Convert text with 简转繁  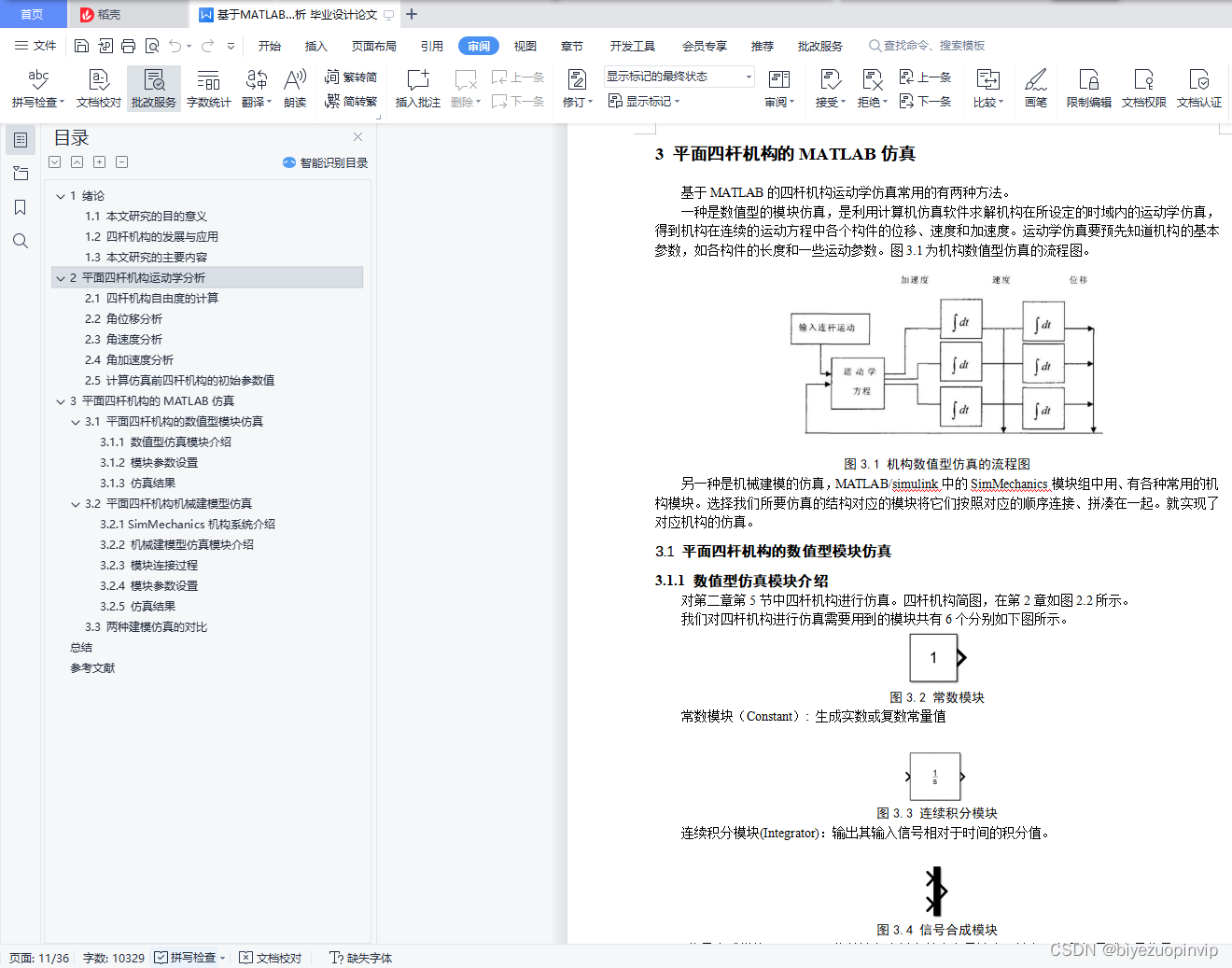point(351,102)
